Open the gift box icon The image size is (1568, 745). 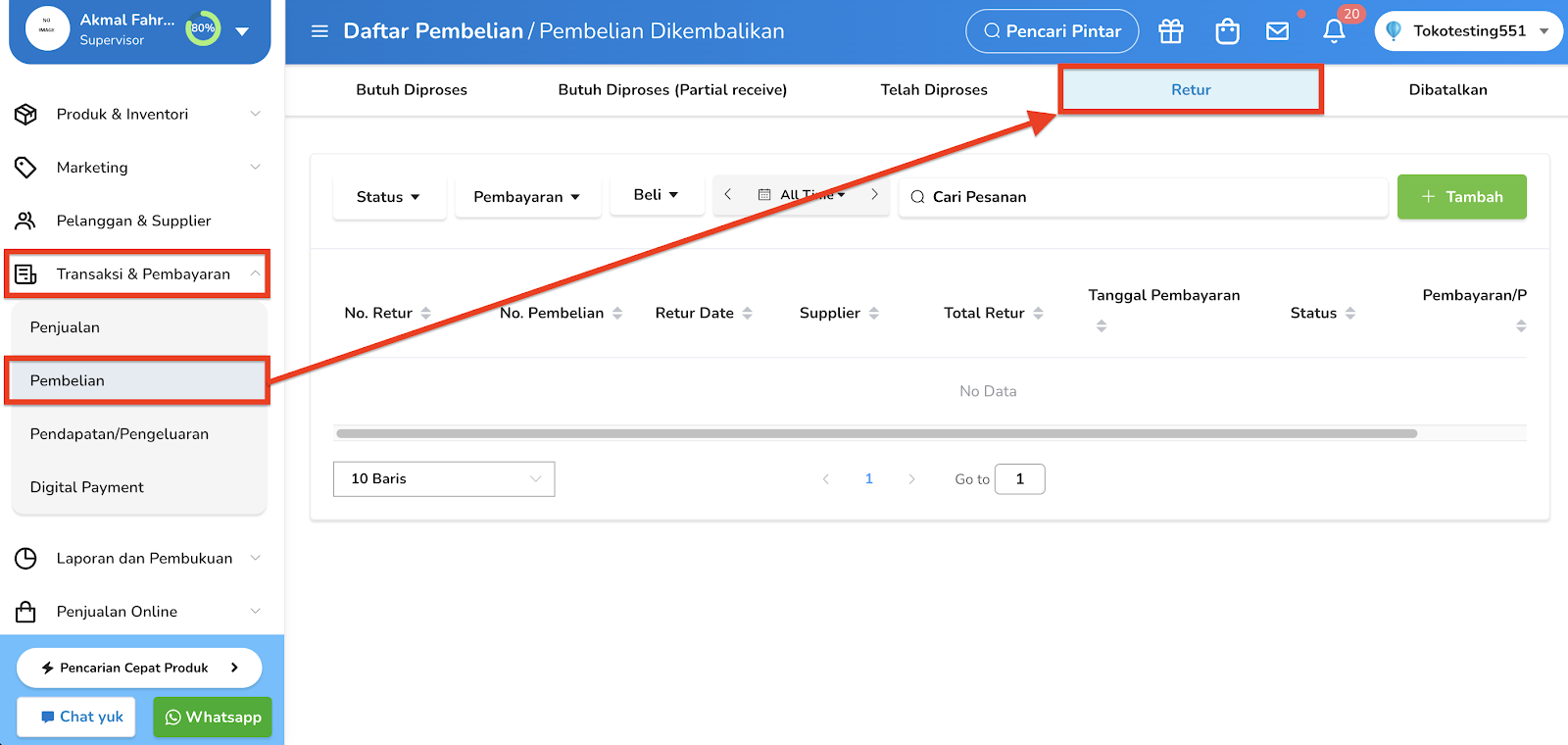[1171, 31]
